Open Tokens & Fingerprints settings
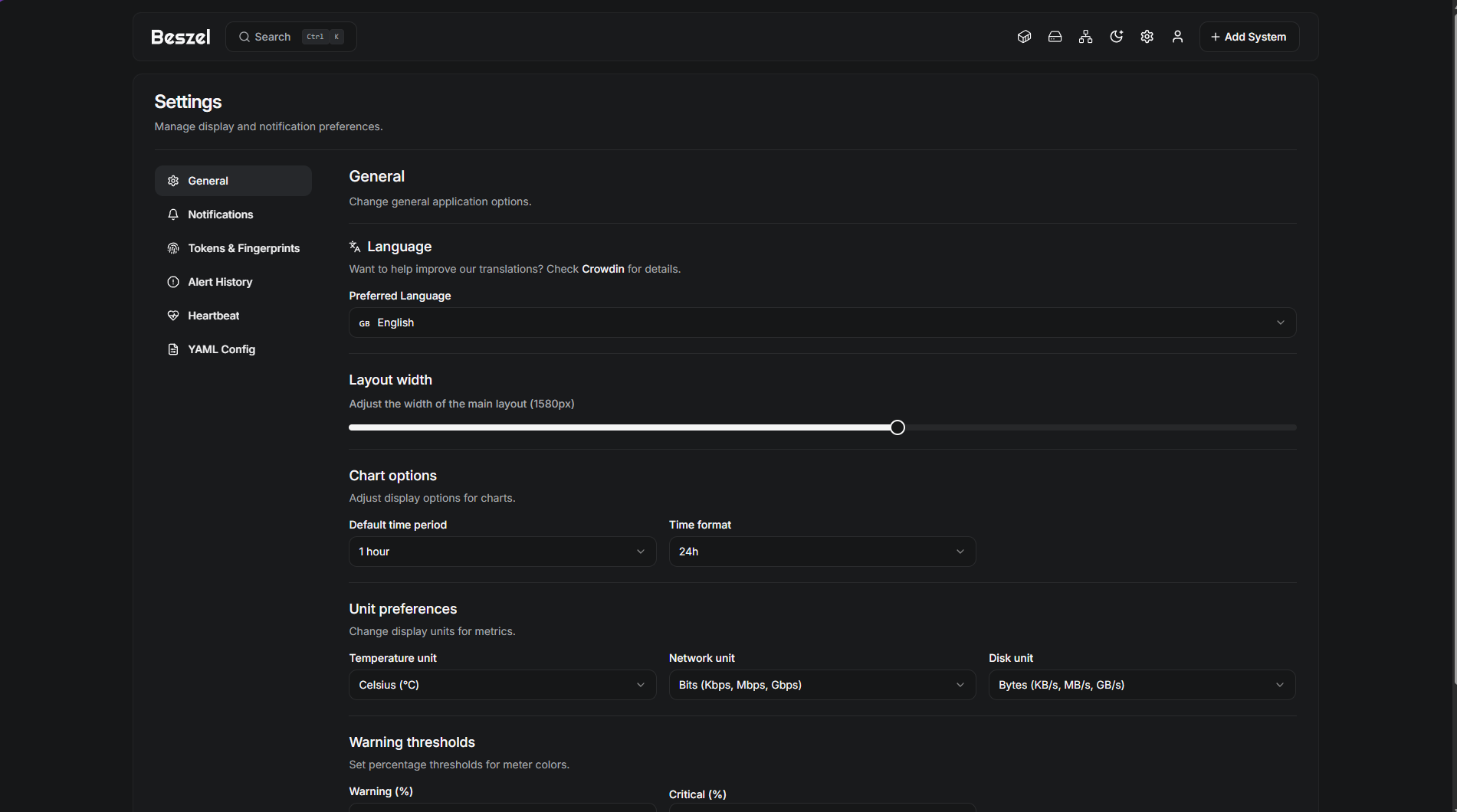This screenshot has width=1457, height=812. coord(233,248)
